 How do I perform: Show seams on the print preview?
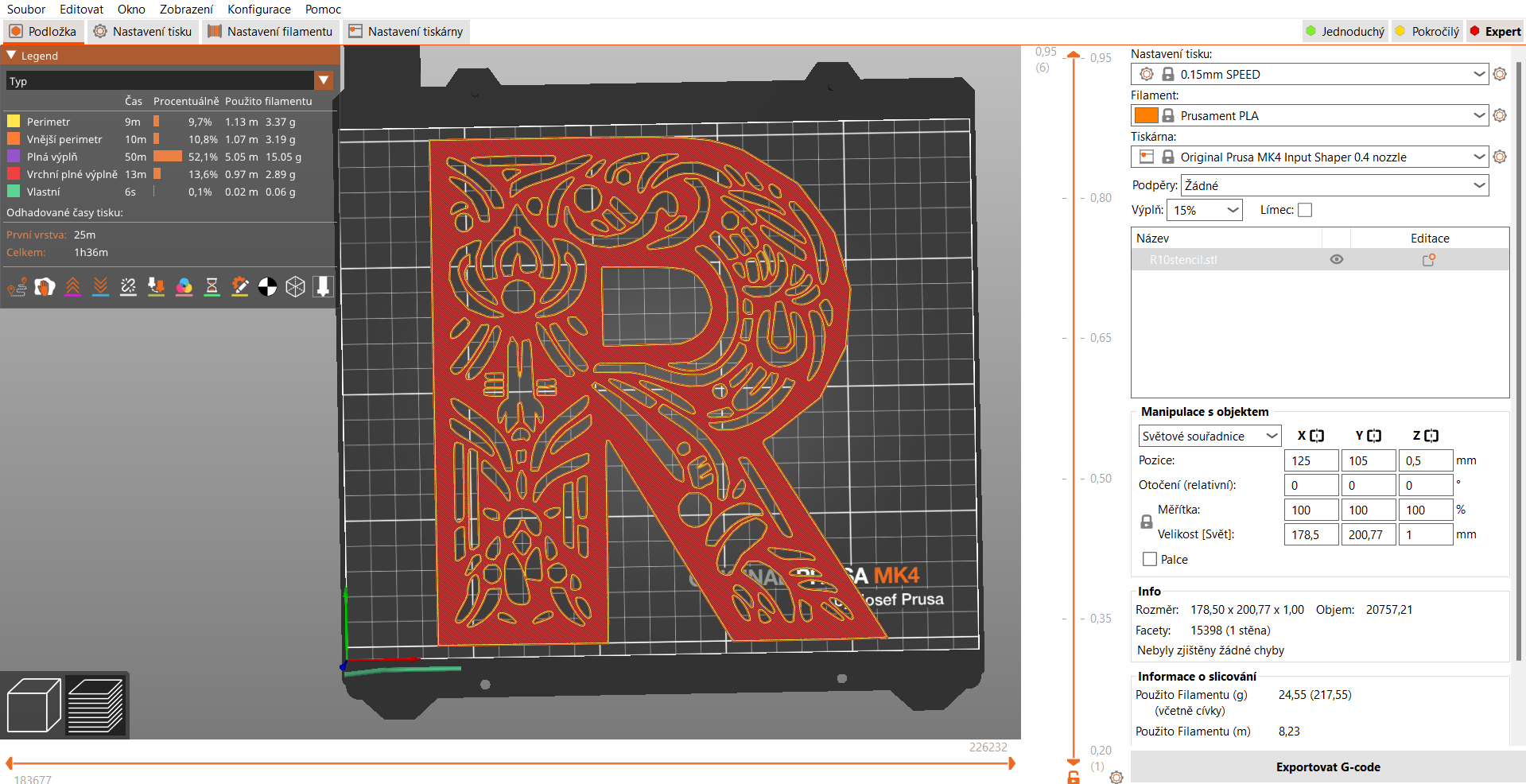pyautogui.click(x=128, y=287)
